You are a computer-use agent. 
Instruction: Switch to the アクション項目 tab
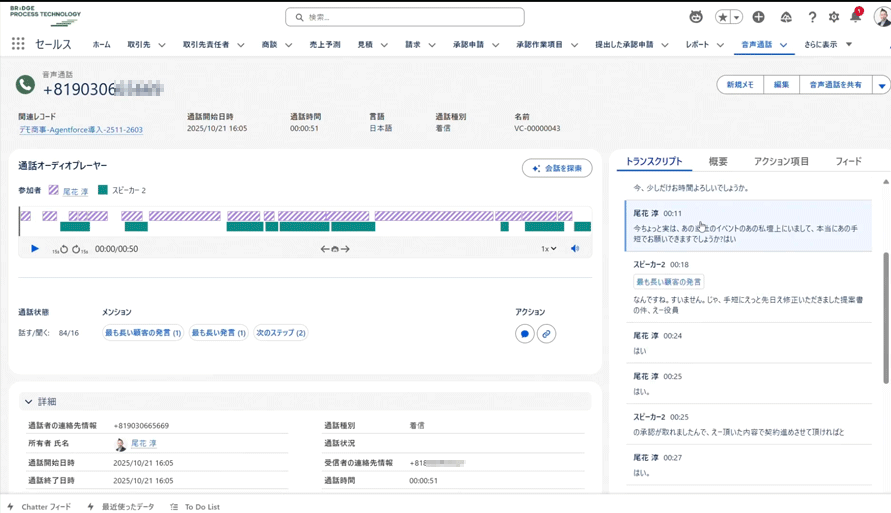click(781, 161)
